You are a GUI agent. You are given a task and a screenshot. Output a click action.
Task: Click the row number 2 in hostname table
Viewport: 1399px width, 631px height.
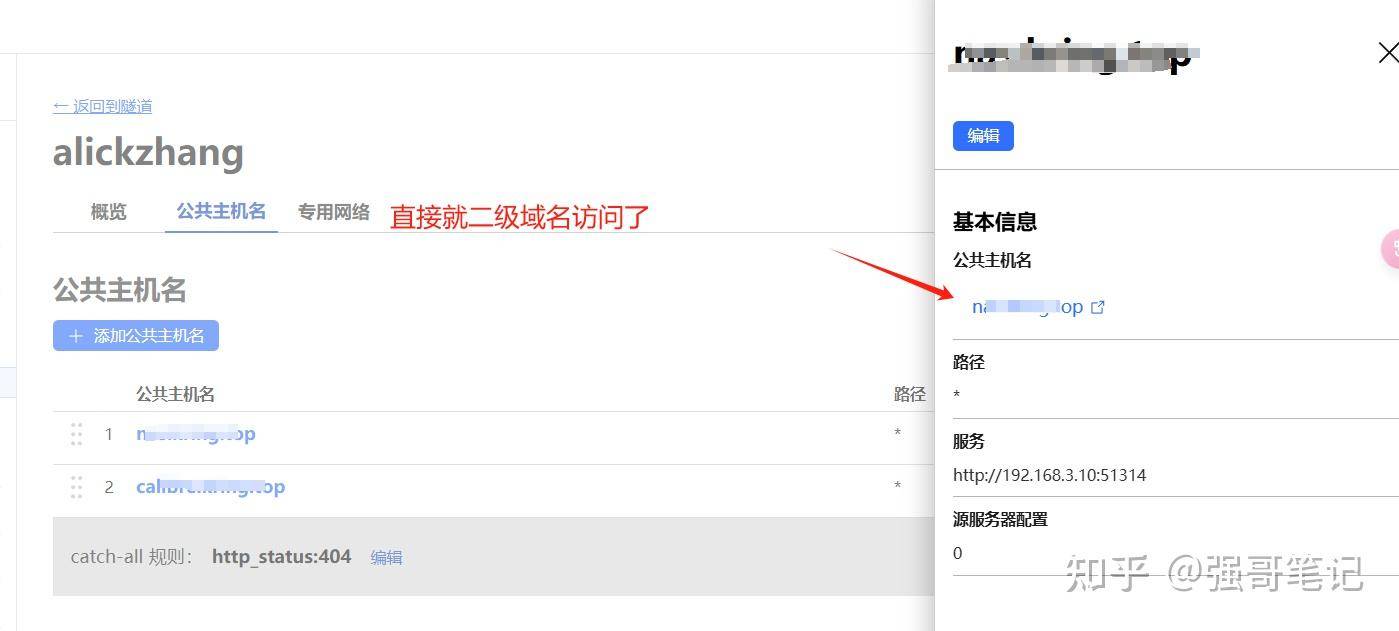109,487
